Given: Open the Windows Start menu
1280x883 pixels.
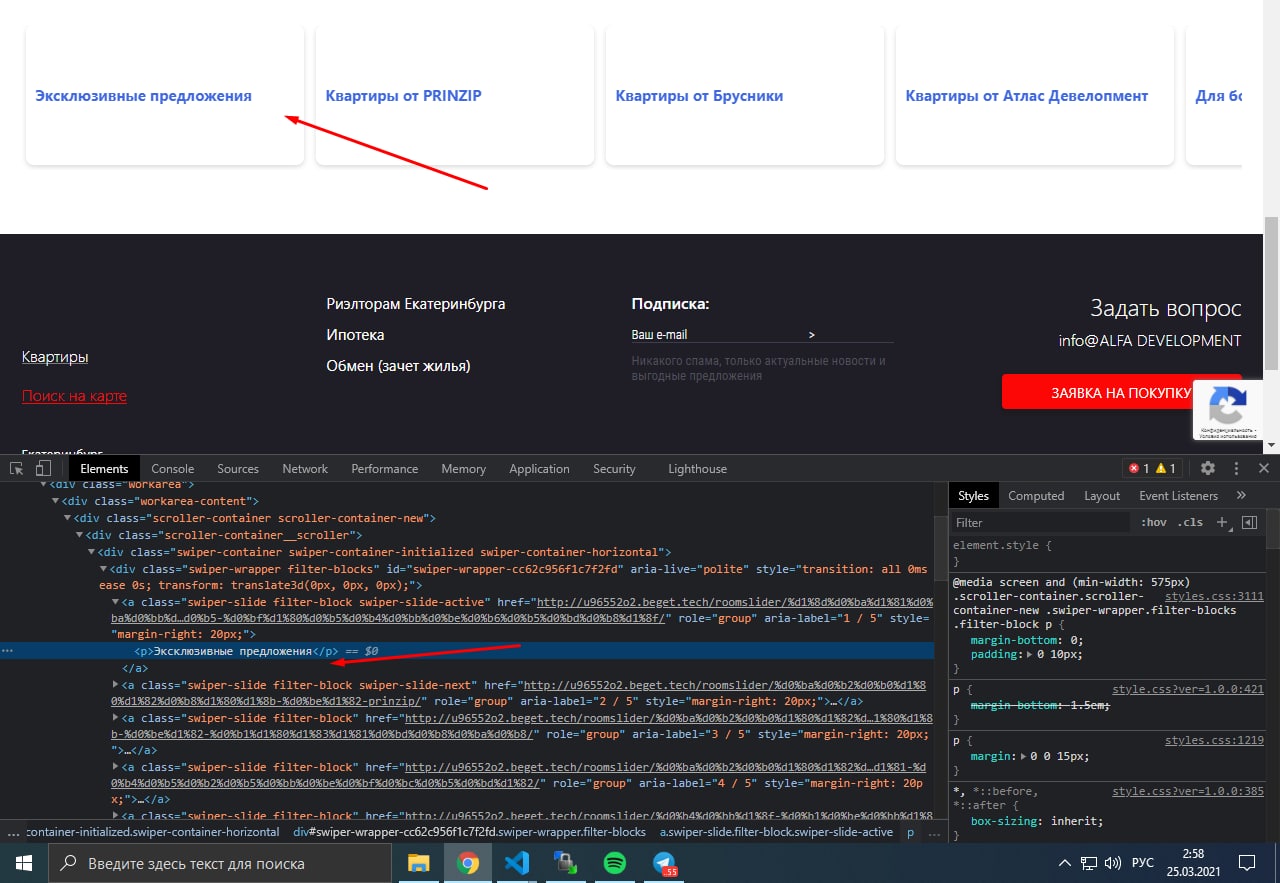Looking at the screenshot, I should 23,862.
